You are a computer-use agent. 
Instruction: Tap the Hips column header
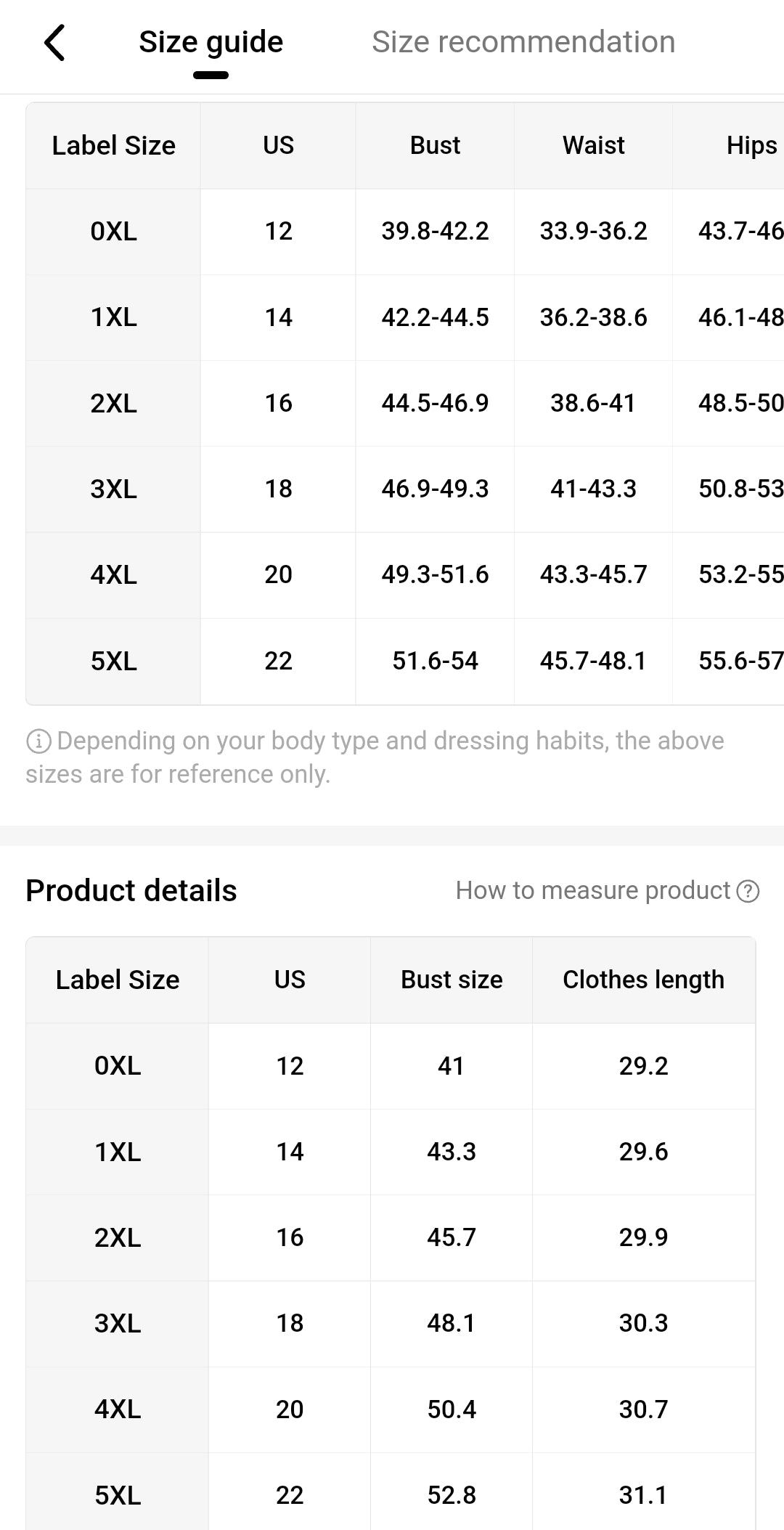coord(751,145)
